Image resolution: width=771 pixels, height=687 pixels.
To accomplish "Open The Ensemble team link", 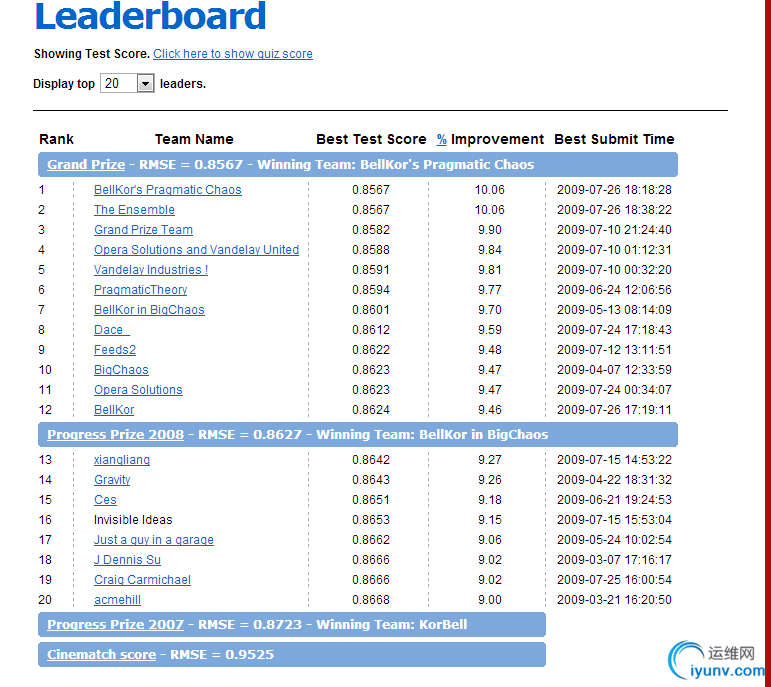I will tap(134, 210).
